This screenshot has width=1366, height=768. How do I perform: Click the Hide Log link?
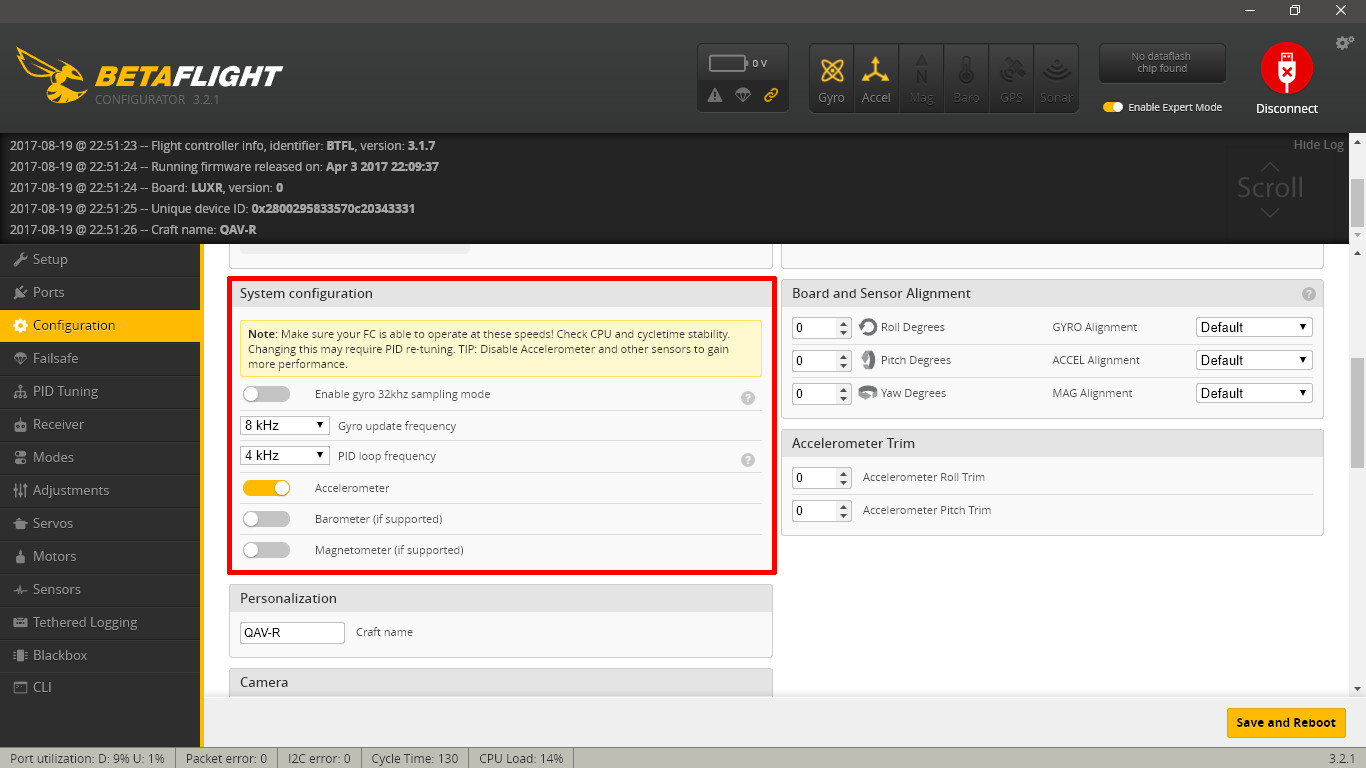[1318, 145]
